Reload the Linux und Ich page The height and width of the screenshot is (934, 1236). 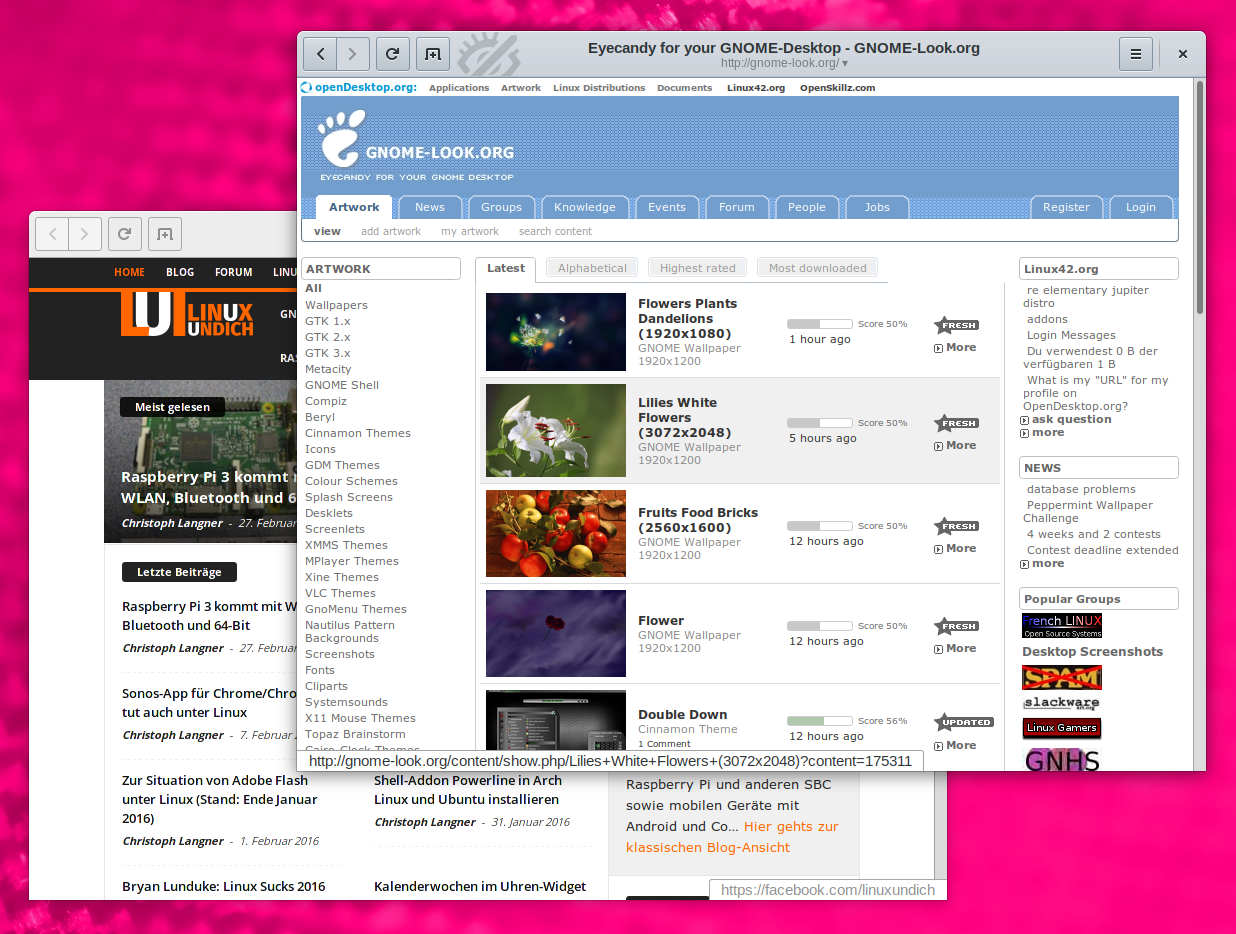click(125, 234)
